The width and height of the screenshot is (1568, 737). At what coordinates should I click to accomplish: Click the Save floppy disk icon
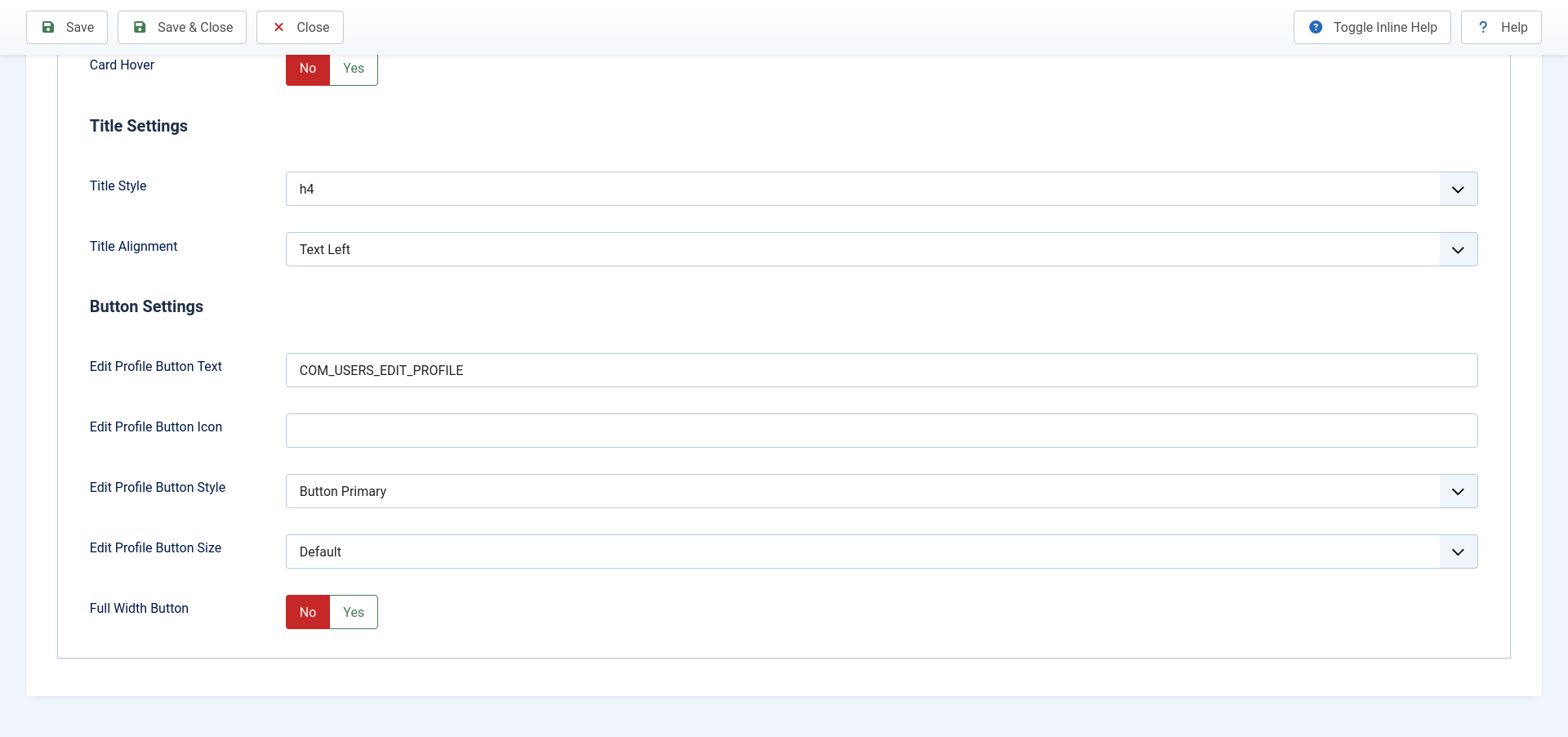(x=48, y=27)
